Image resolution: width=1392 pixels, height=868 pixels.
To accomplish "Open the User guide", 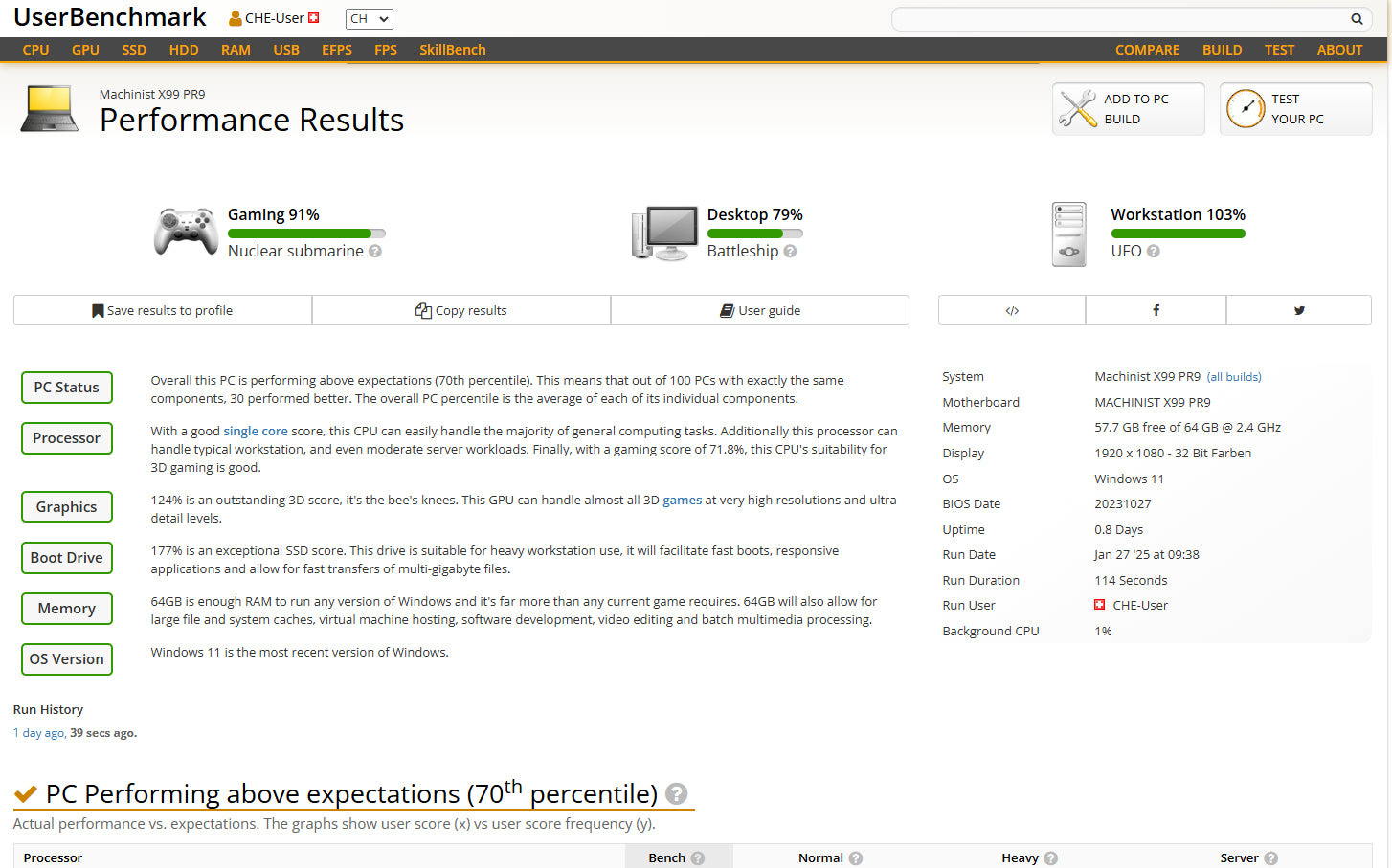I will pyautogui.click(x=760, y=310).
